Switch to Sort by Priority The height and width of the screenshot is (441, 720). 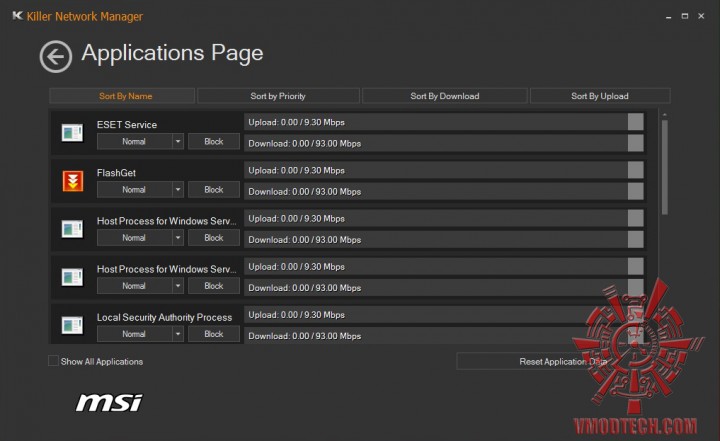[278, 96]
